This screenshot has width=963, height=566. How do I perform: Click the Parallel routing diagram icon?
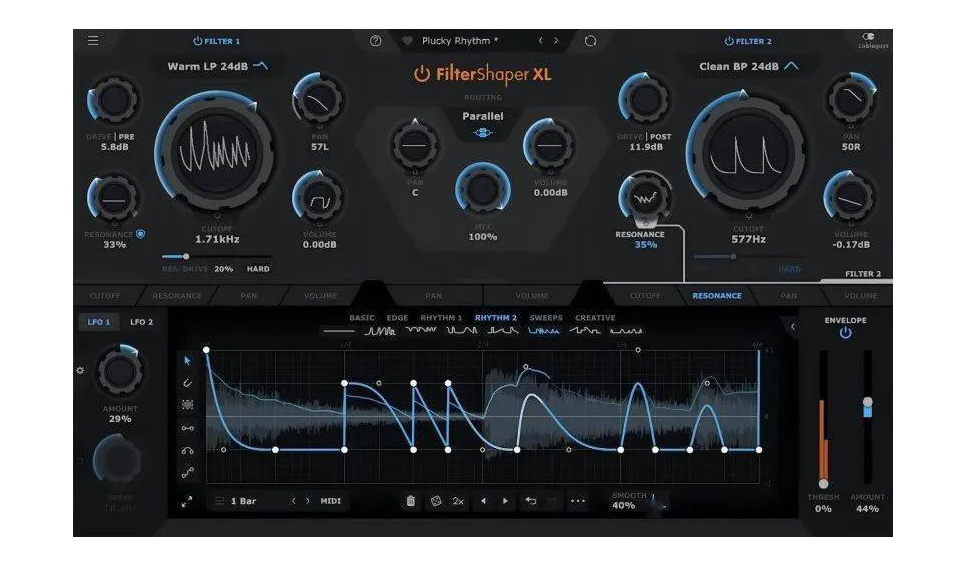pyautogui.click(x=483, y=132)
